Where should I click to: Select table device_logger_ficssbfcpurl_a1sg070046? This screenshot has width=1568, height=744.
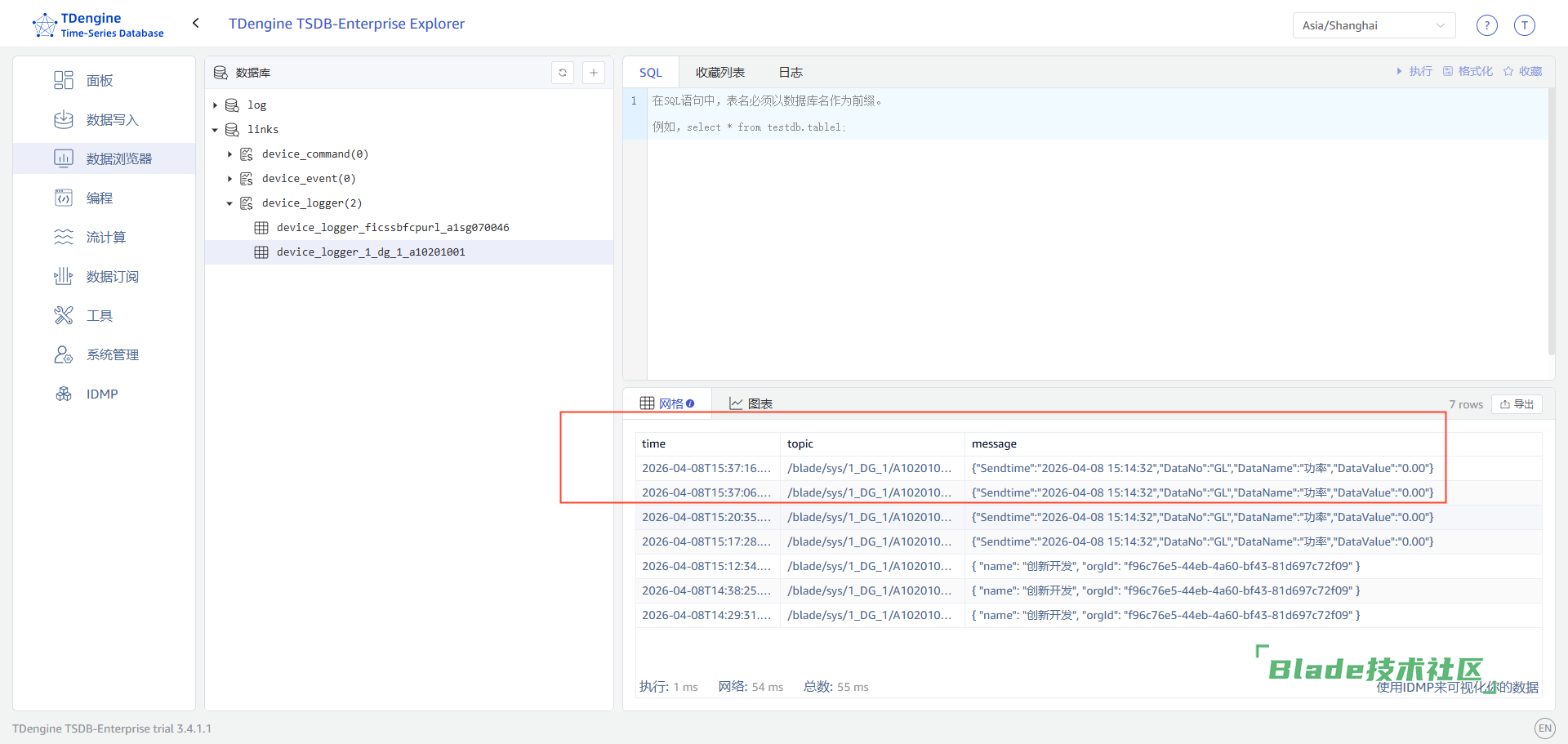pos(392,228)
